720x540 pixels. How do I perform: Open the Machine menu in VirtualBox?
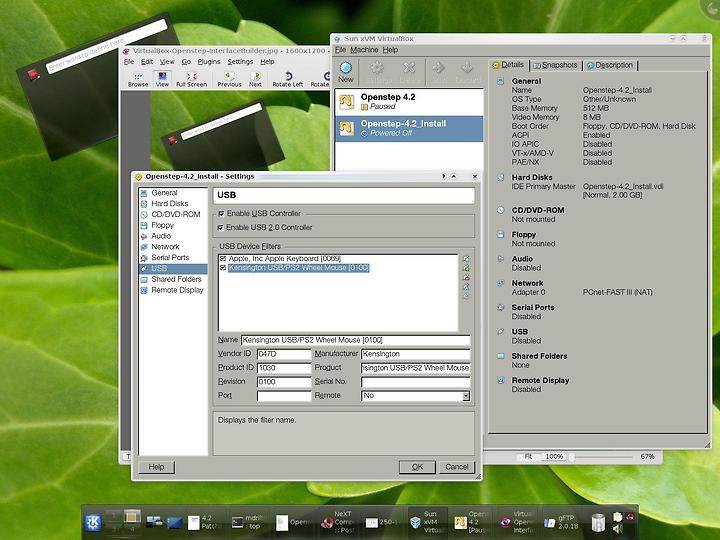tap(364, 49)
